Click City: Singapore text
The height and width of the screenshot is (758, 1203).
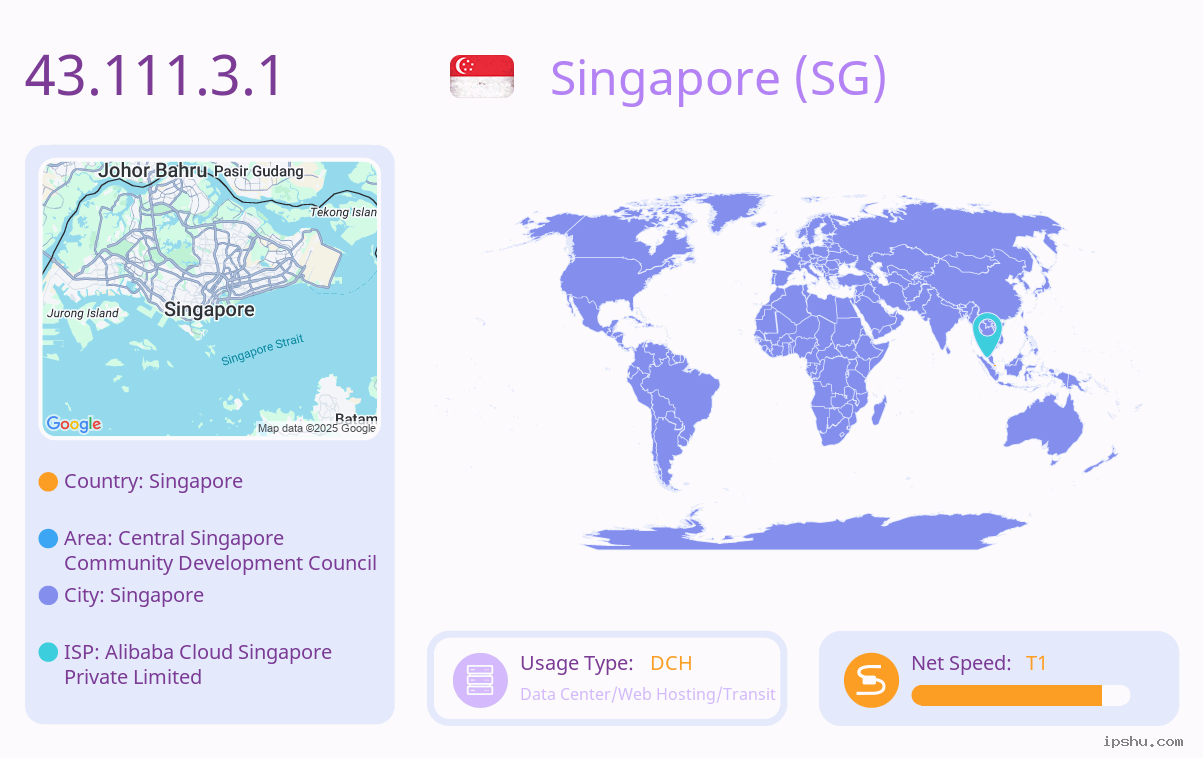click(x=134, y=595)
